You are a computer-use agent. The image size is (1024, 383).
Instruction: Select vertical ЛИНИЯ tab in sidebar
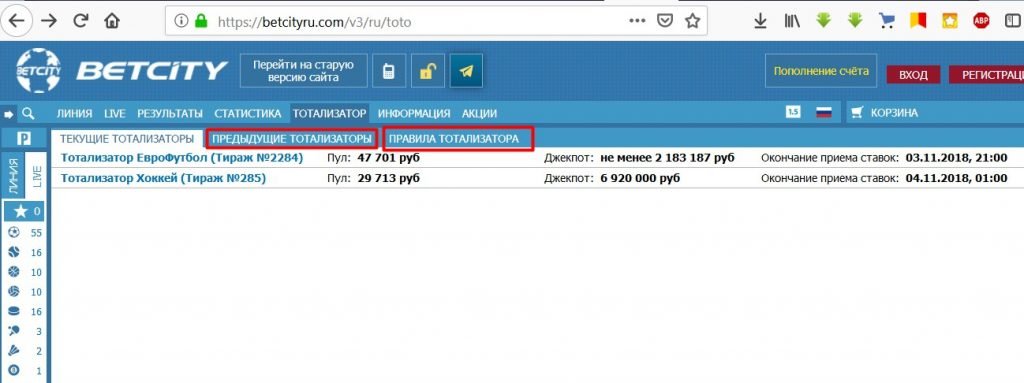point(13,176)
